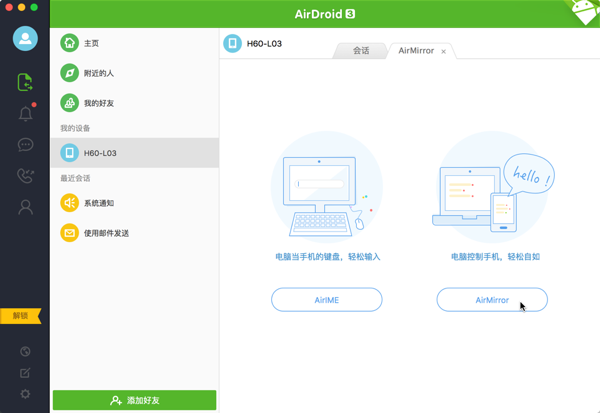
Task: Click the H60-L03 title in header
Action: 264,44
